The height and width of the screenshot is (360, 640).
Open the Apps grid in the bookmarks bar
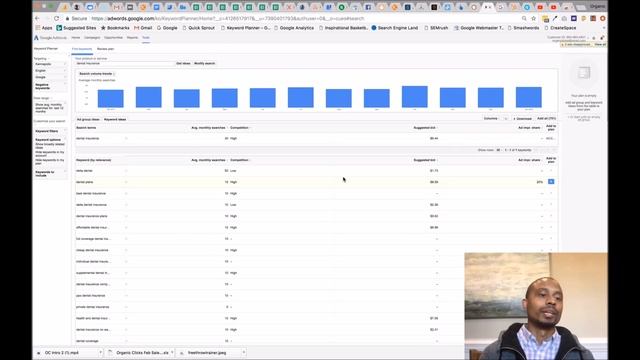tap(44, 28)
